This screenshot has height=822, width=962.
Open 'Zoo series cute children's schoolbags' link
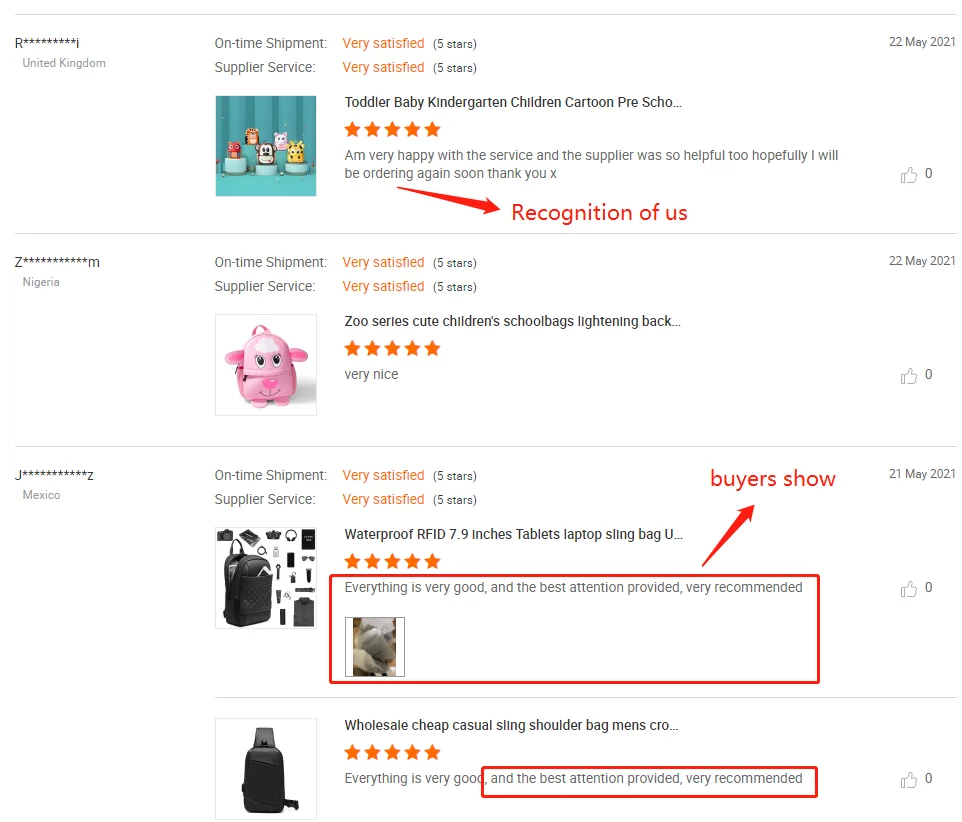tap(512, 321)
